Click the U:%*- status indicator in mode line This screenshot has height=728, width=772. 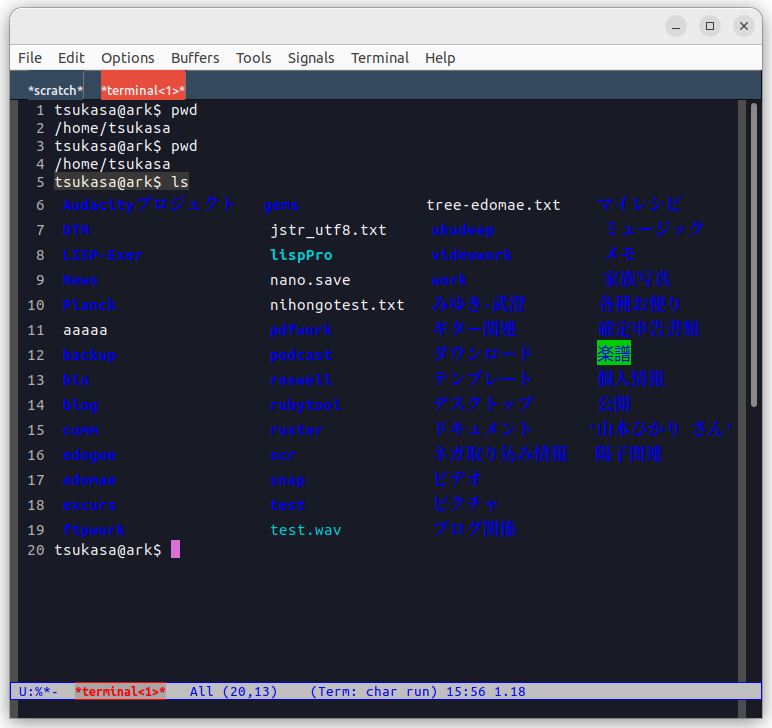point(38,692)
